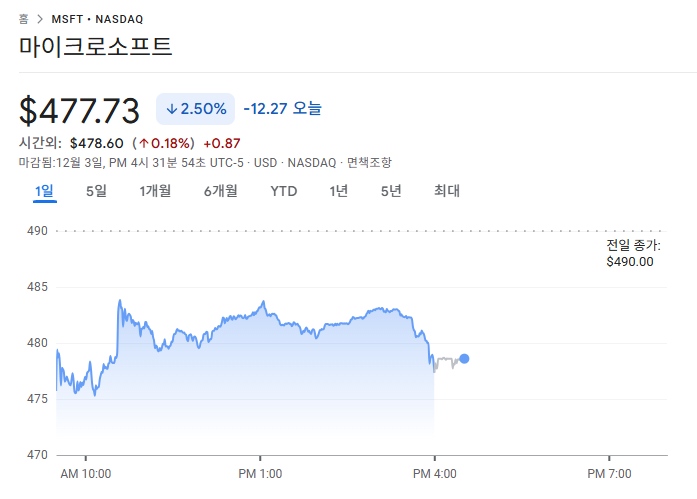Screen dimensions: 697x499
Task: Switch to the 6개월 chart range
Action: (220, 191)
